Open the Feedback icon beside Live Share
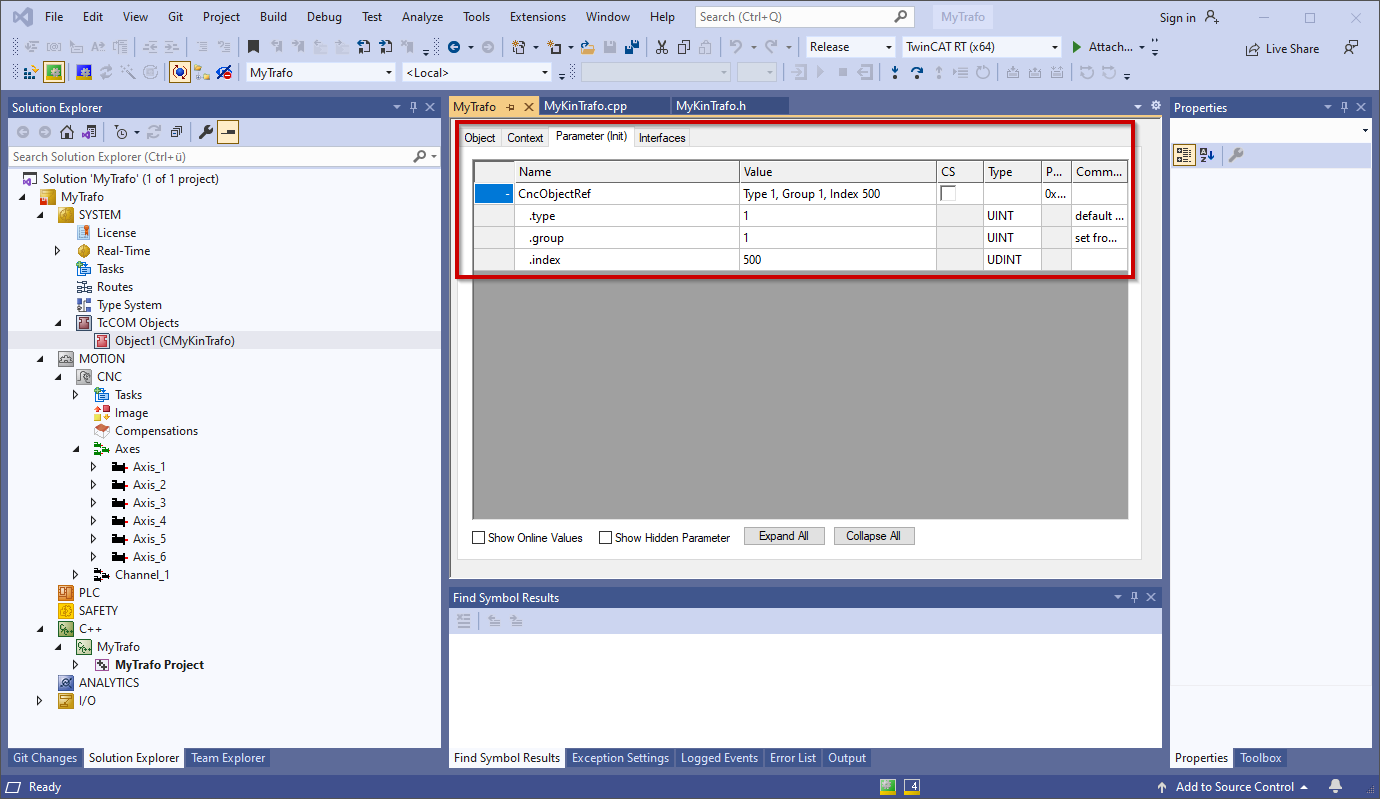 [1351, 47]
